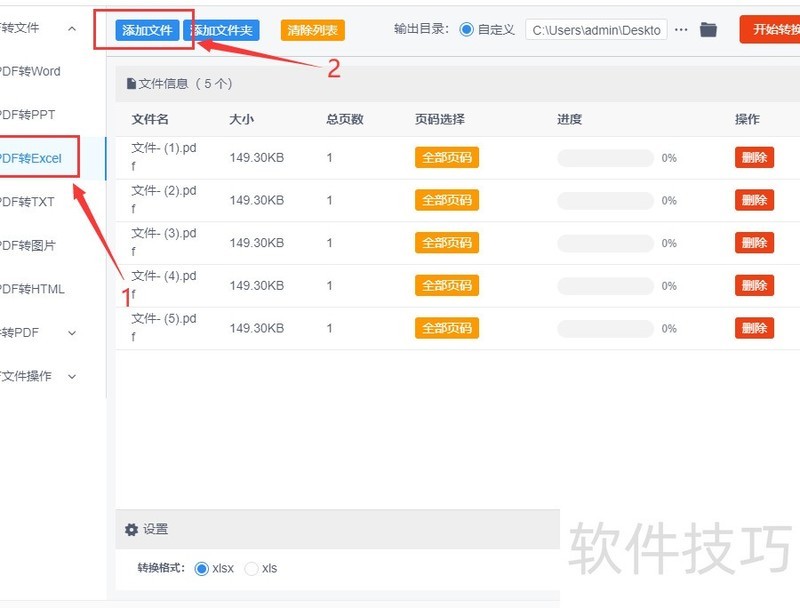Set page range for 文件- (4).pdf
This screenshot has height=608, width=800.
coord(447,286)
